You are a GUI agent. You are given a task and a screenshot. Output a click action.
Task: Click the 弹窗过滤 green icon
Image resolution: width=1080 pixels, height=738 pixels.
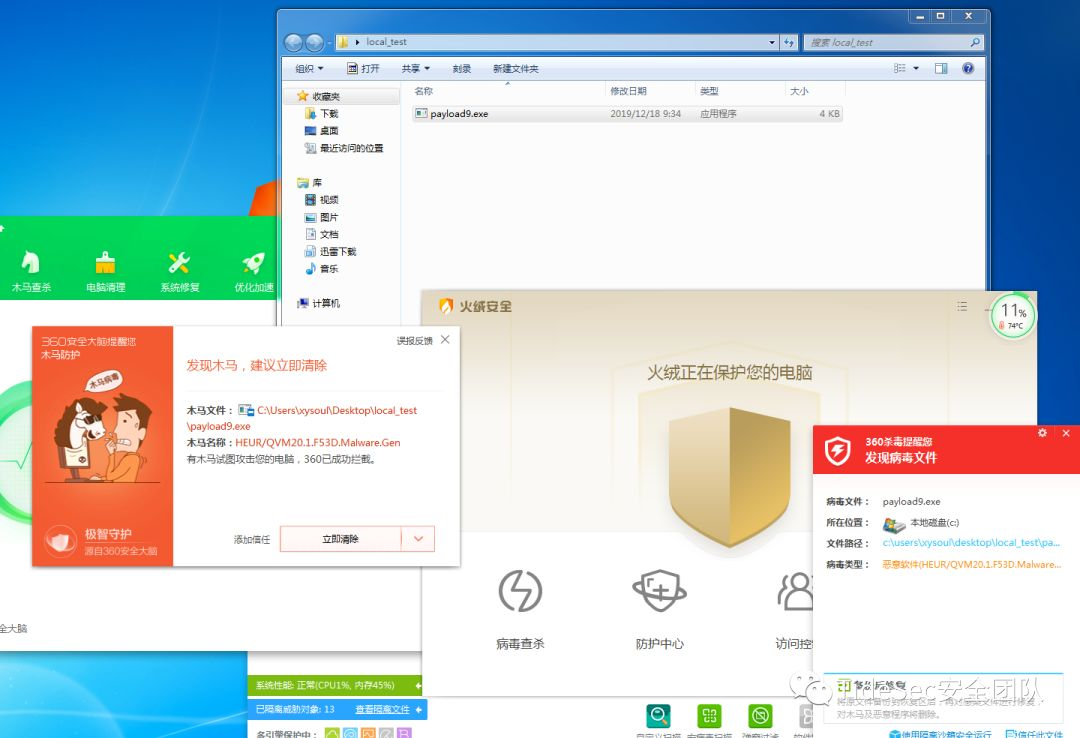tap(760, 715)
